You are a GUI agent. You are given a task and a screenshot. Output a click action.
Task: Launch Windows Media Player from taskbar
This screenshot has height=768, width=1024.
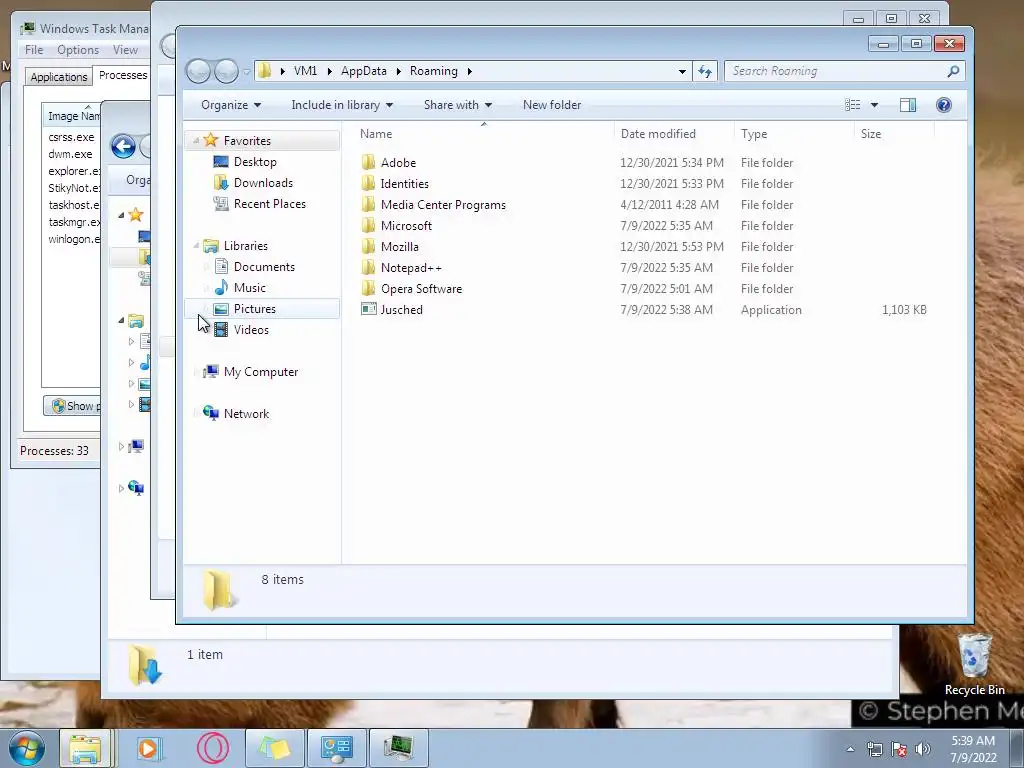coord(149,748)
